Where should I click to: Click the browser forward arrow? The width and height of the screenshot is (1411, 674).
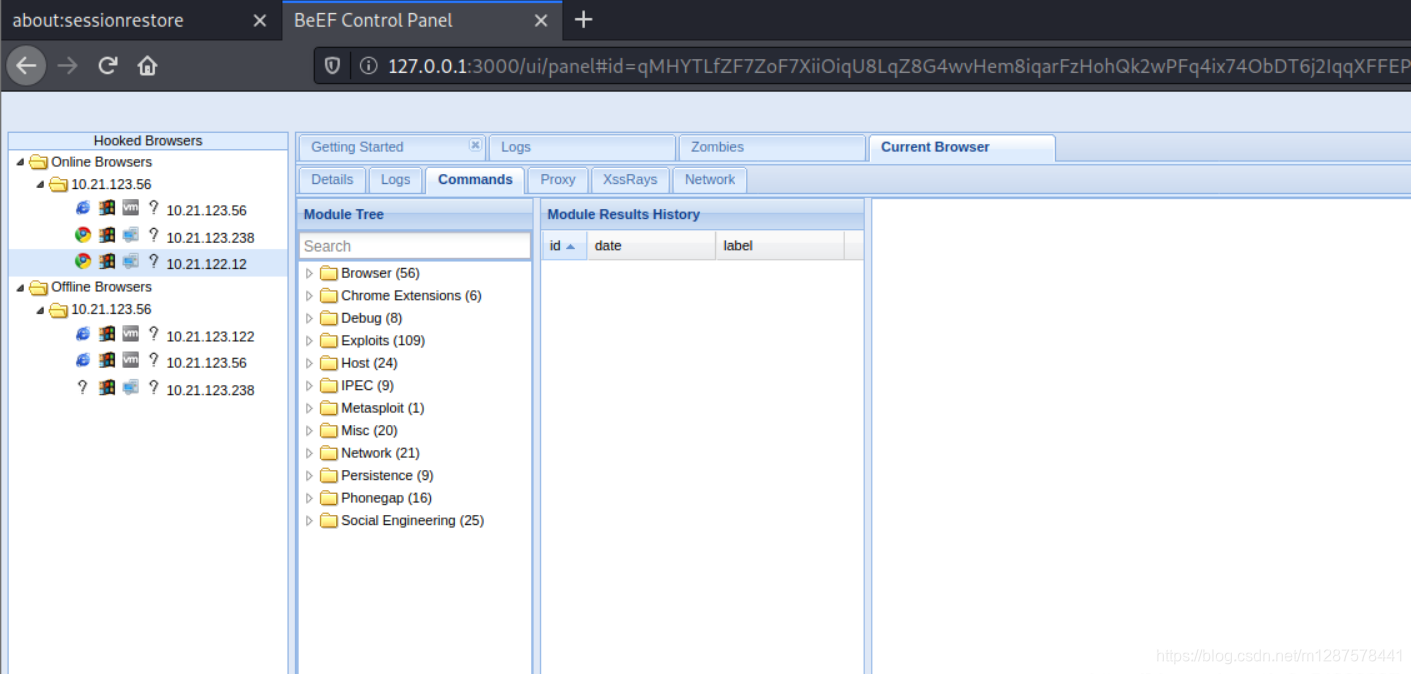67,66
